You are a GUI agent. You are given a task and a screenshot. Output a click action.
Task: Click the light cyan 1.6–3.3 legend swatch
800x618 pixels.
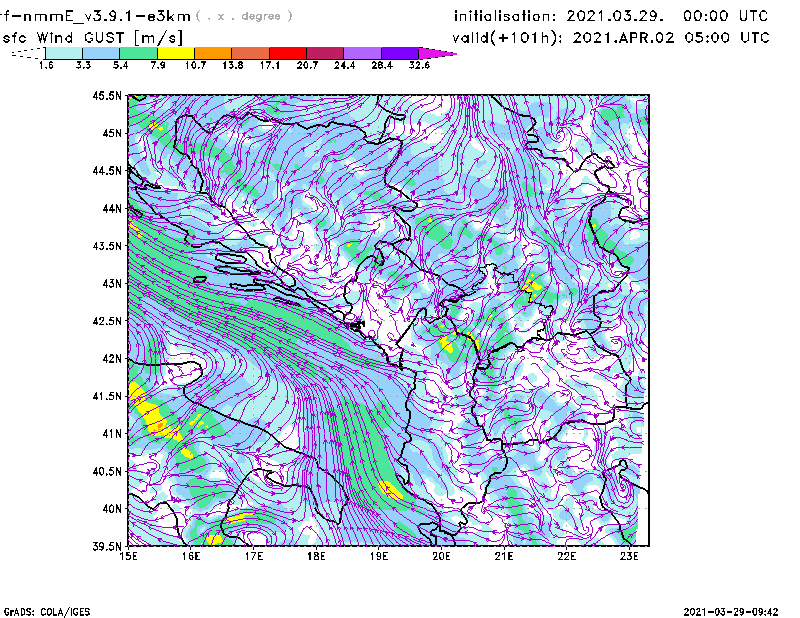(x=64, y=53)
